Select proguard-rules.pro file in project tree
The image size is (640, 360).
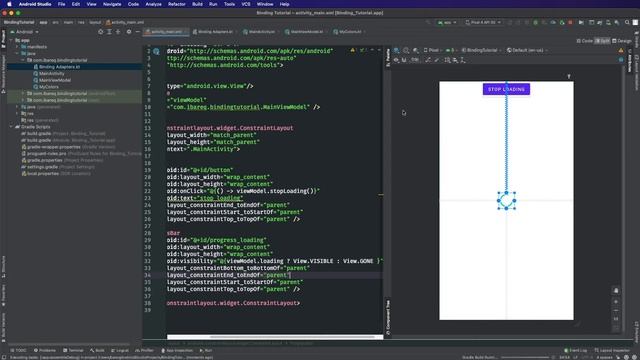pos(46,153)
